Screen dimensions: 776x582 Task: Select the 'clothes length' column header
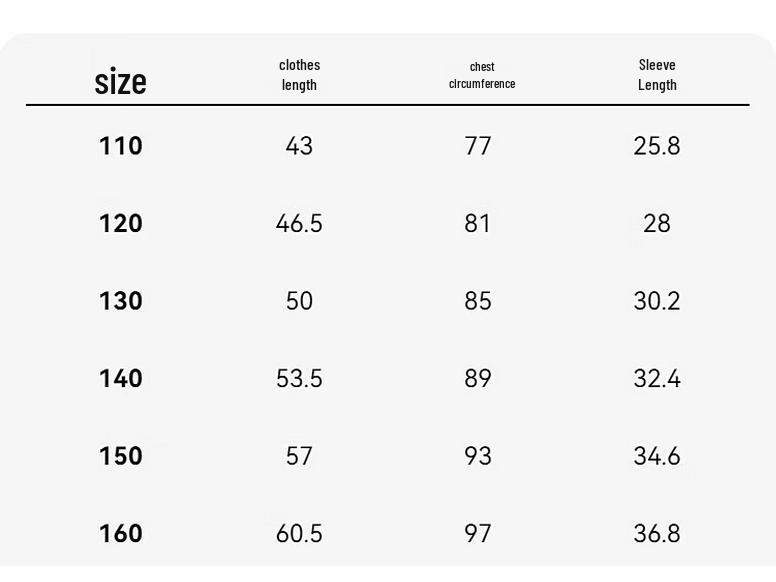click(x=299, y=75)
